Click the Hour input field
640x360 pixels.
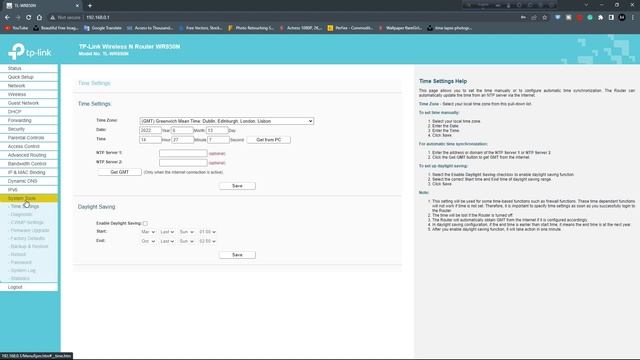[x=150, y=140]
